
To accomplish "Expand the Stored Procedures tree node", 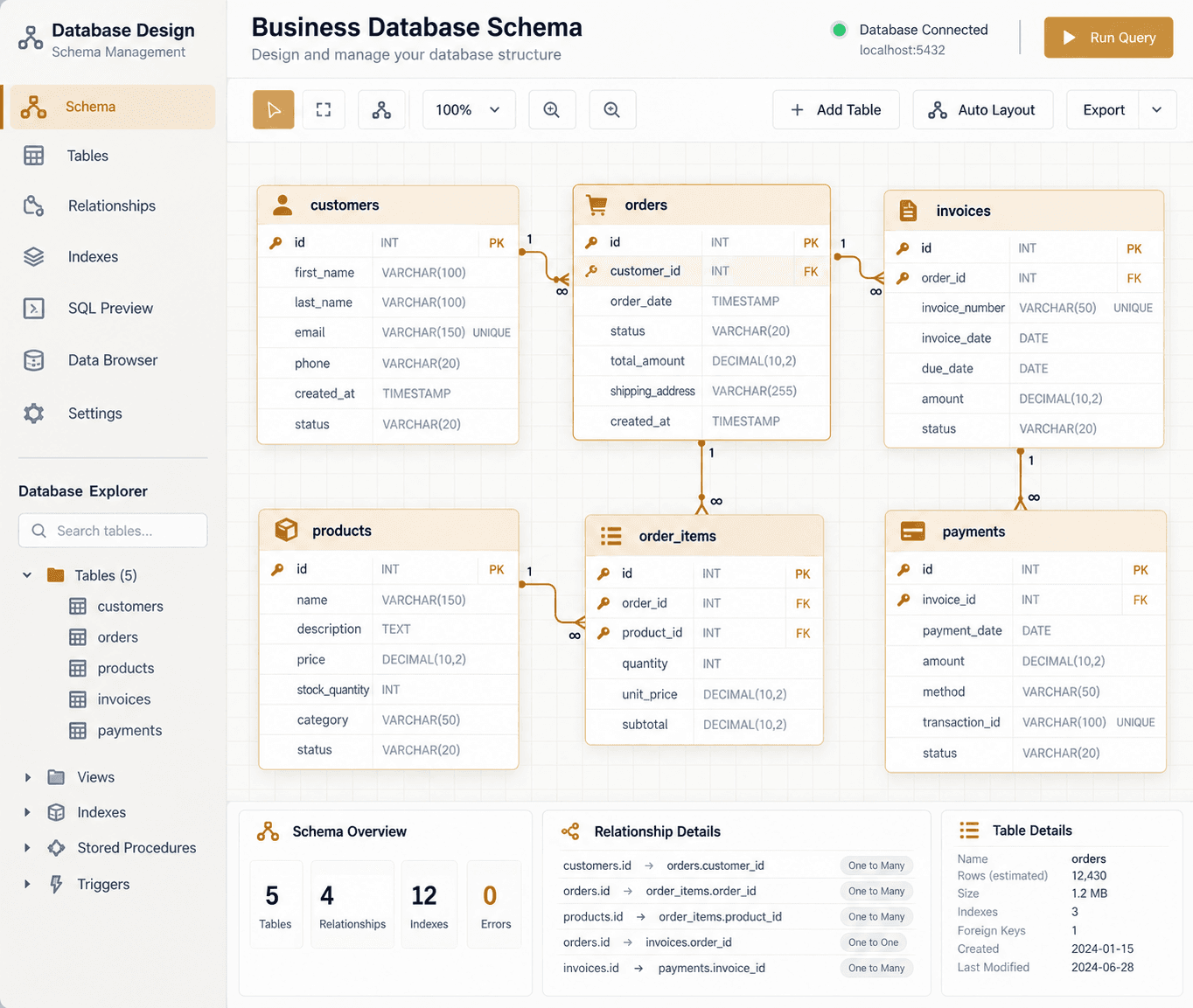I will 27,848.
